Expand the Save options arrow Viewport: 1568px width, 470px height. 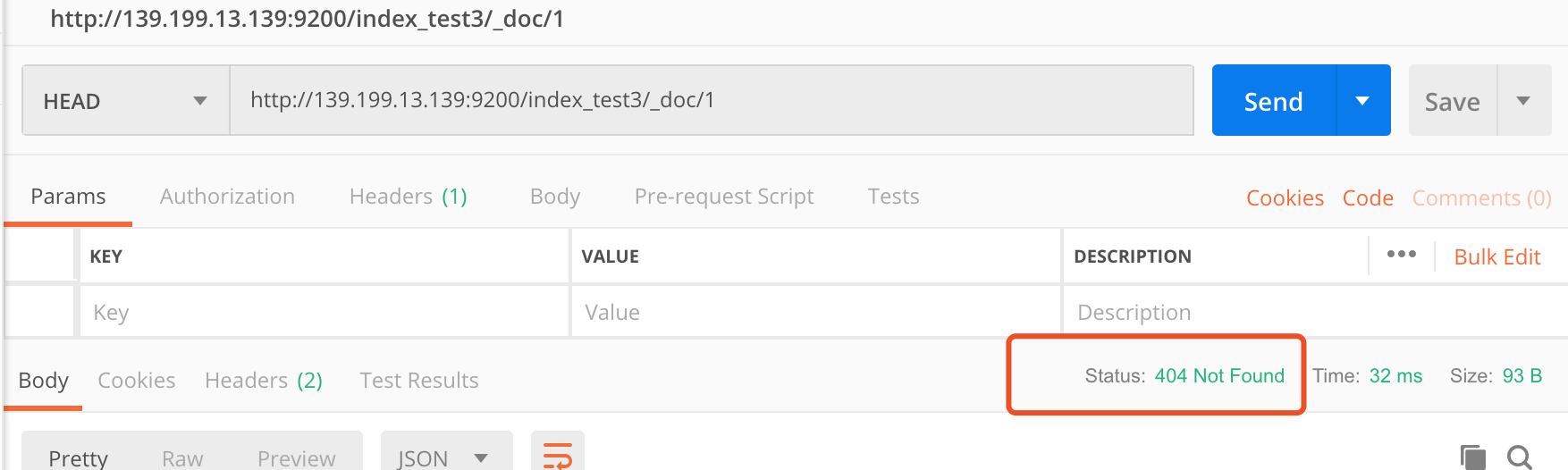1524,101
